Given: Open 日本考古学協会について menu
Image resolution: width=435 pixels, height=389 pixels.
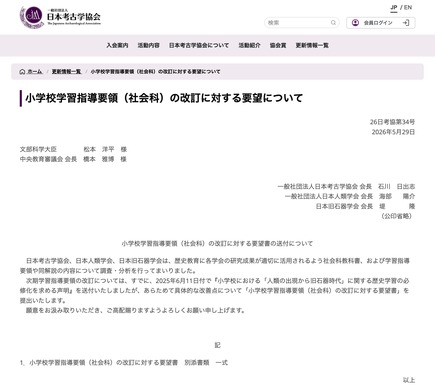Looking at the screenshot, I should pyautogui.click(x=199, y=45).
